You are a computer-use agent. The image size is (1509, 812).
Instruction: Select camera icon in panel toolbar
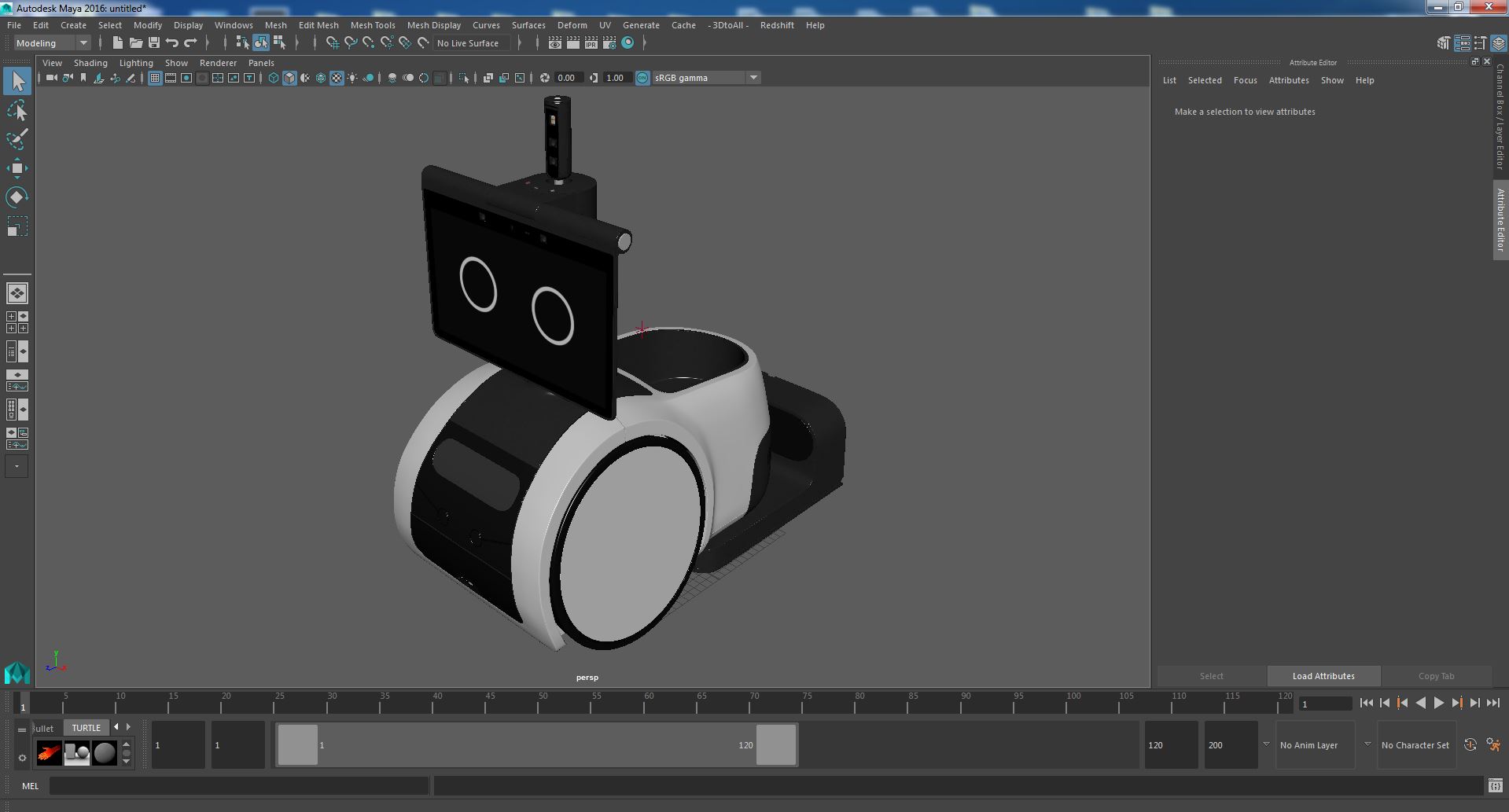tap(51, 78)
